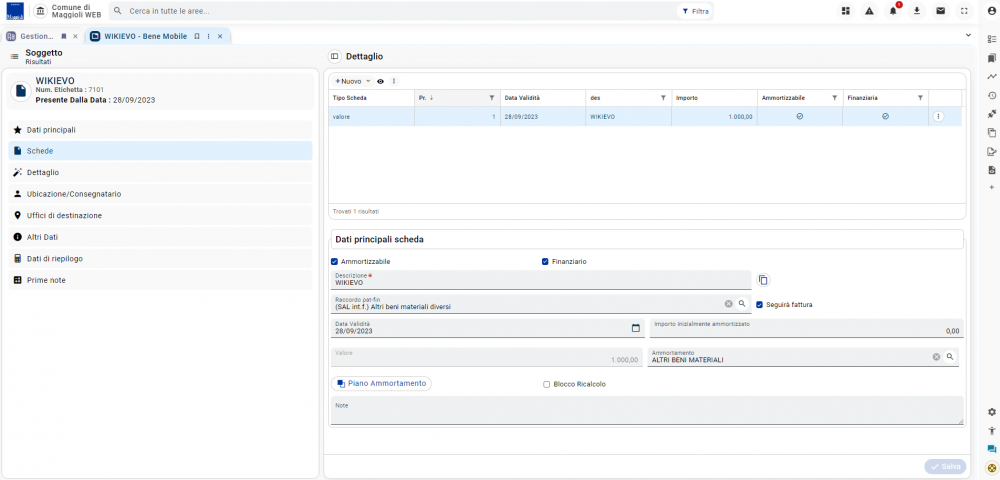Open filter for the Finanziaria column
This screenshot has height=480, width=1000.
pos(920,98)
